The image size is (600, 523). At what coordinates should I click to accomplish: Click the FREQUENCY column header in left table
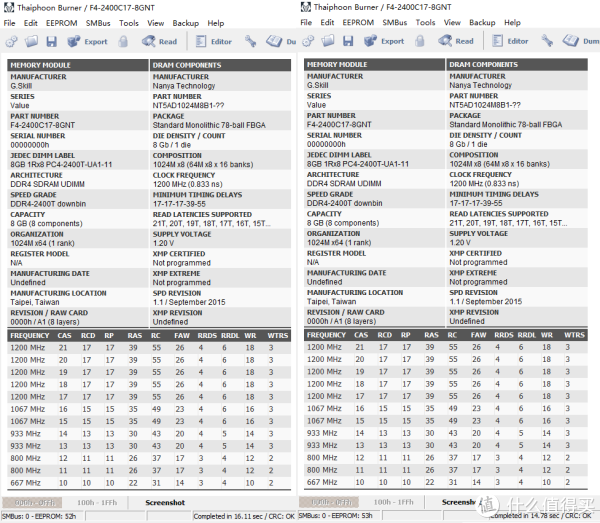(x=30, y=336)
